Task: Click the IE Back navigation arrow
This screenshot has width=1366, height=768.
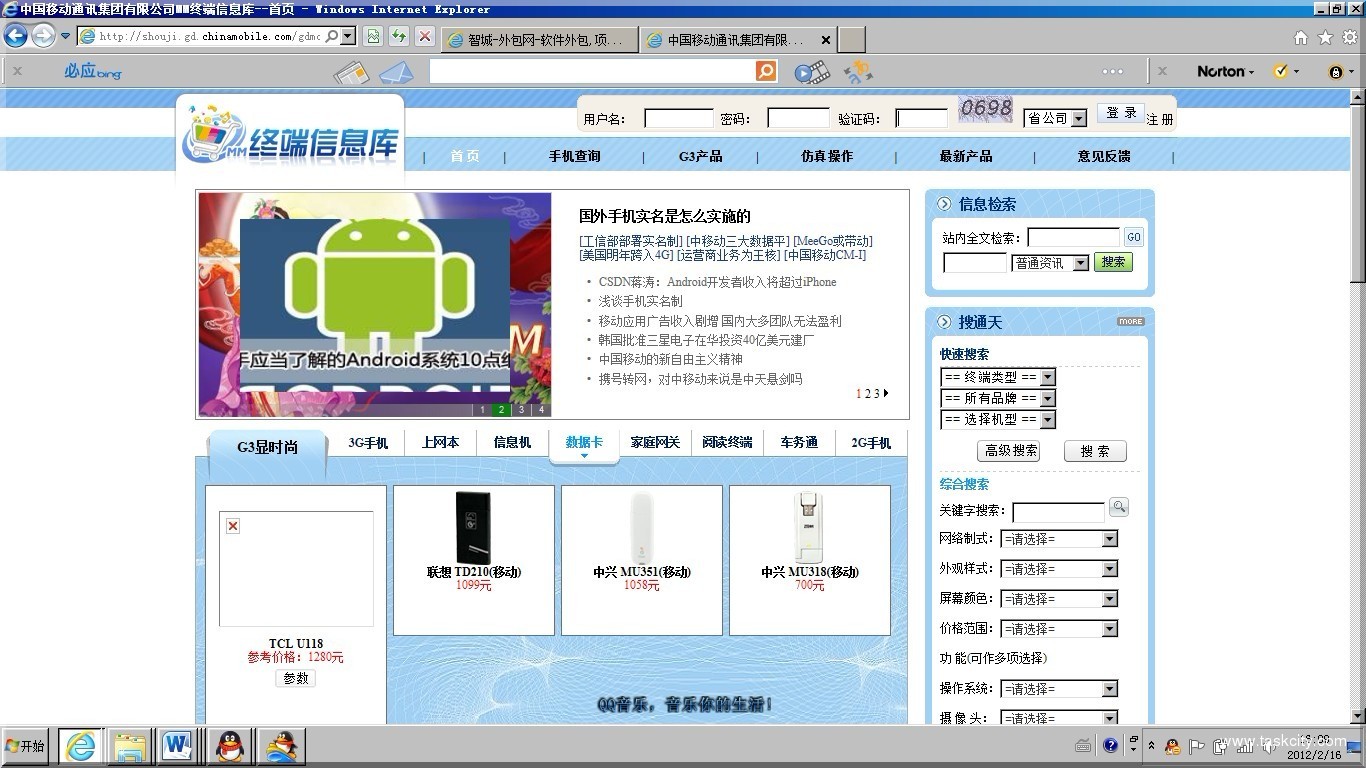Action: click(15, 36)
